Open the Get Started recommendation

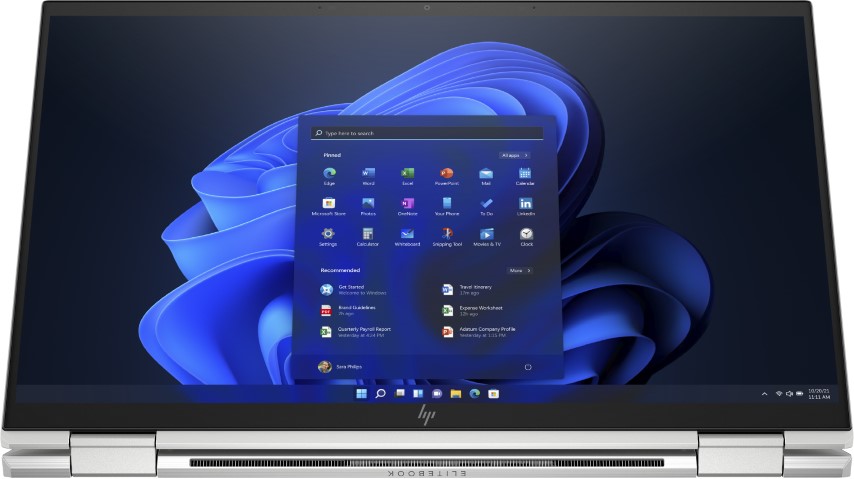pyautogui.click(x=354, y=290)
